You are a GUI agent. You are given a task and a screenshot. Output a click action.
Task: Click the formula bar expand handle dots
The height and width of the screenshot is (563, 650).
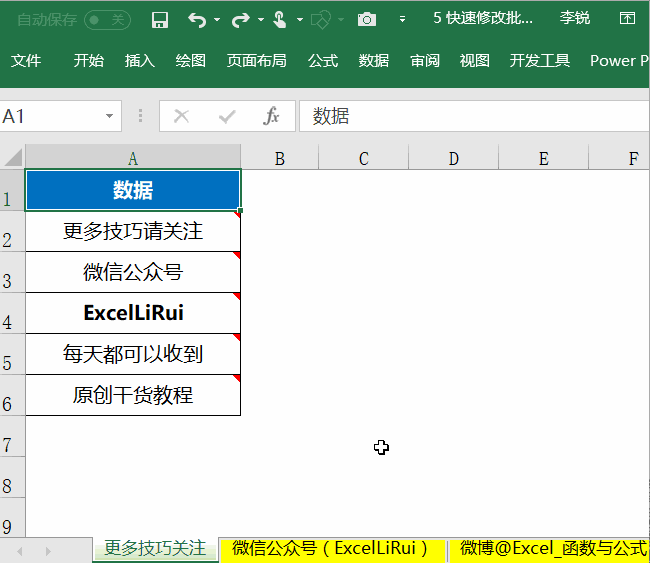(x=141, y=116)
